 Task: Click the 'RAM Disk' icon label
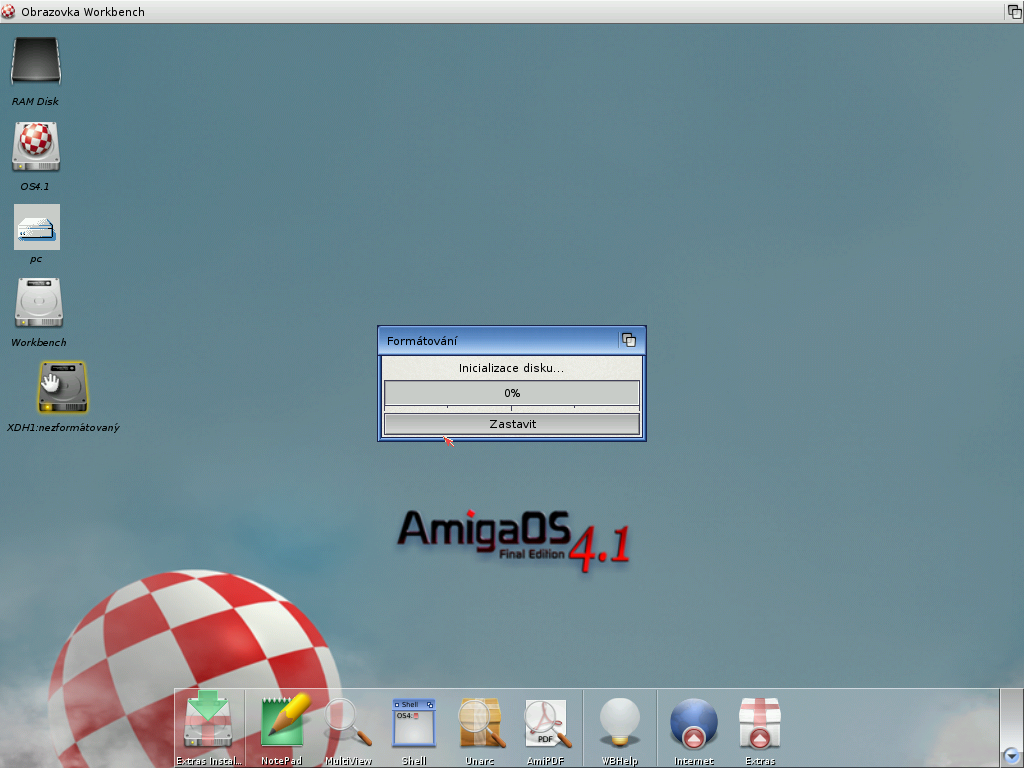tap(35, 101)
